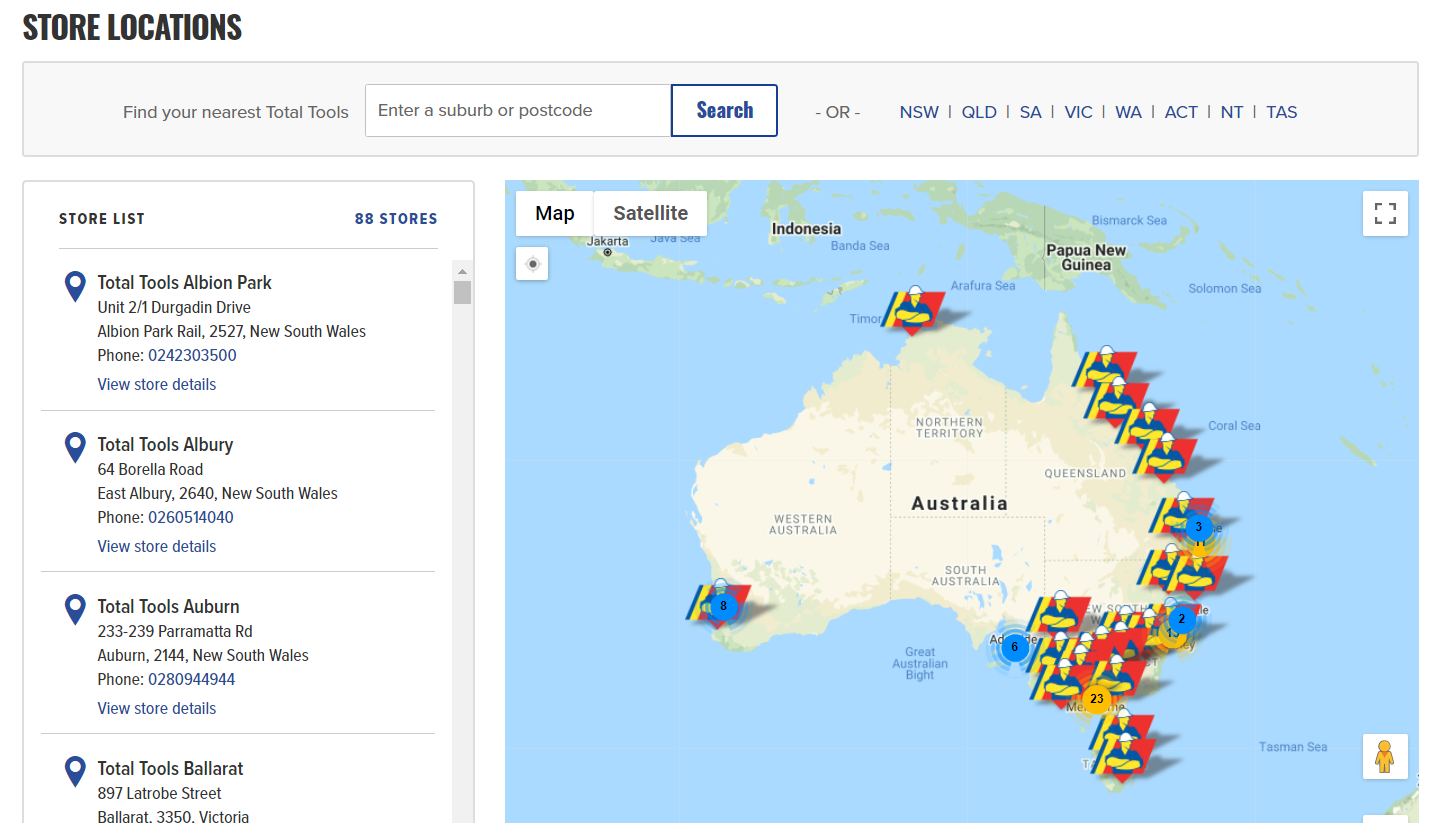Open the Perth cluster marker showing 8
The image size is (1435, 823).
tap(723, 606)
